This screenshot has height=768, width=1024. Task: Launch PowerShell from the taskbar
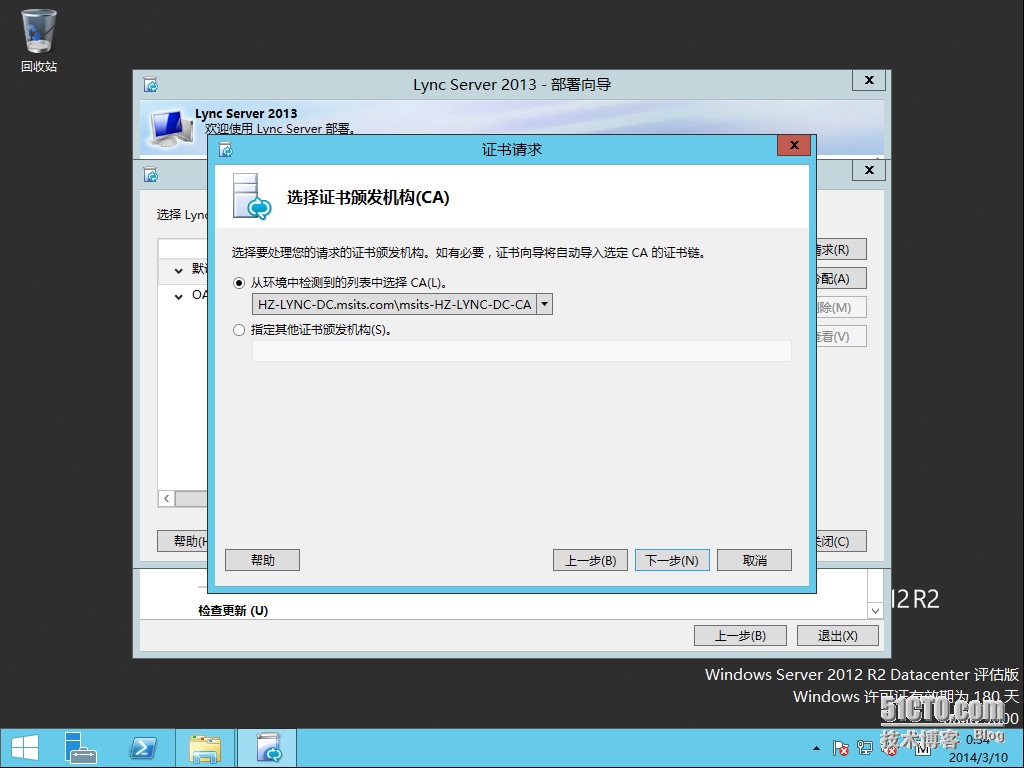click(143, 748)
